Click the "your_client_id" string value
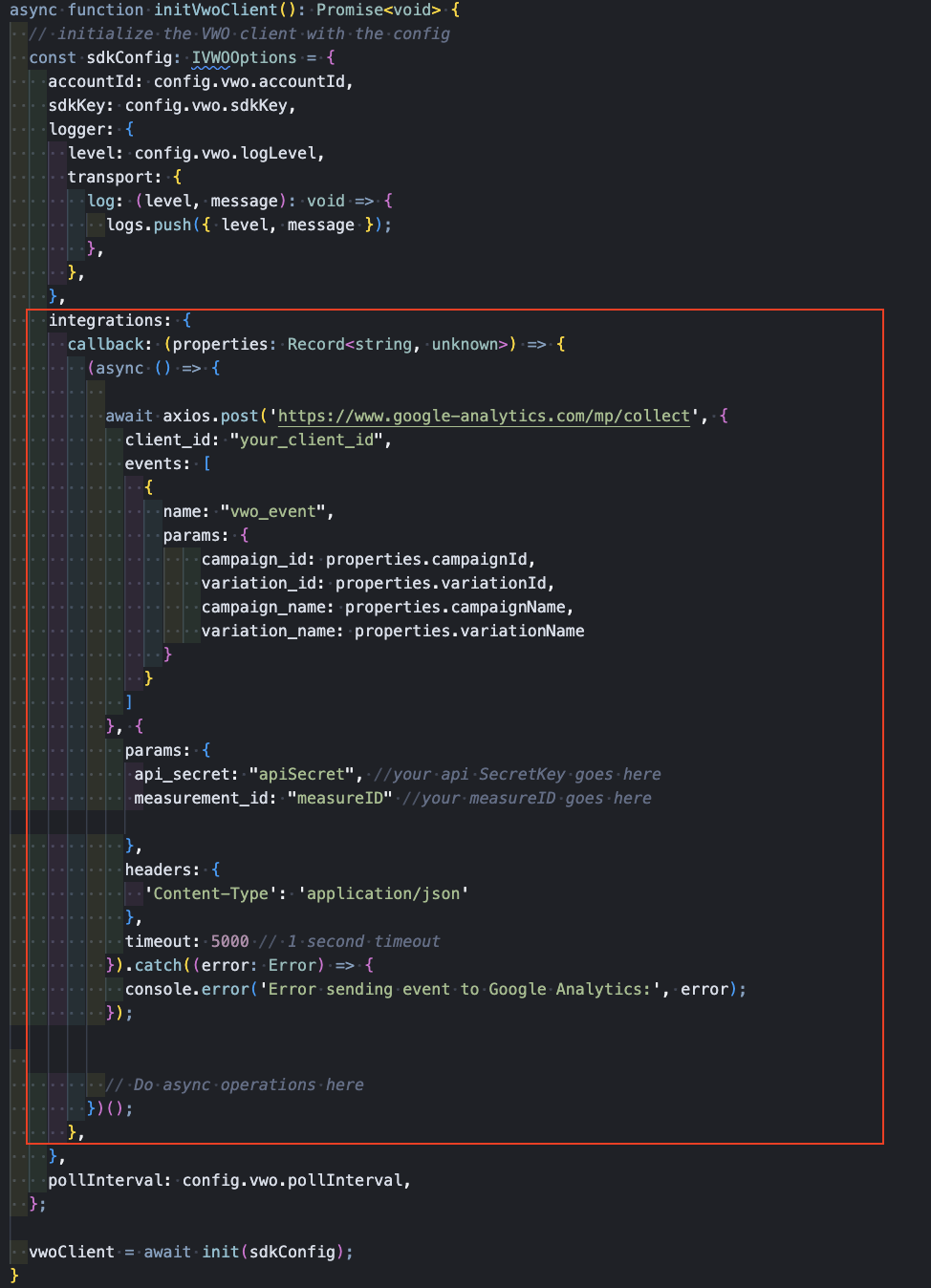 point(306,440)
